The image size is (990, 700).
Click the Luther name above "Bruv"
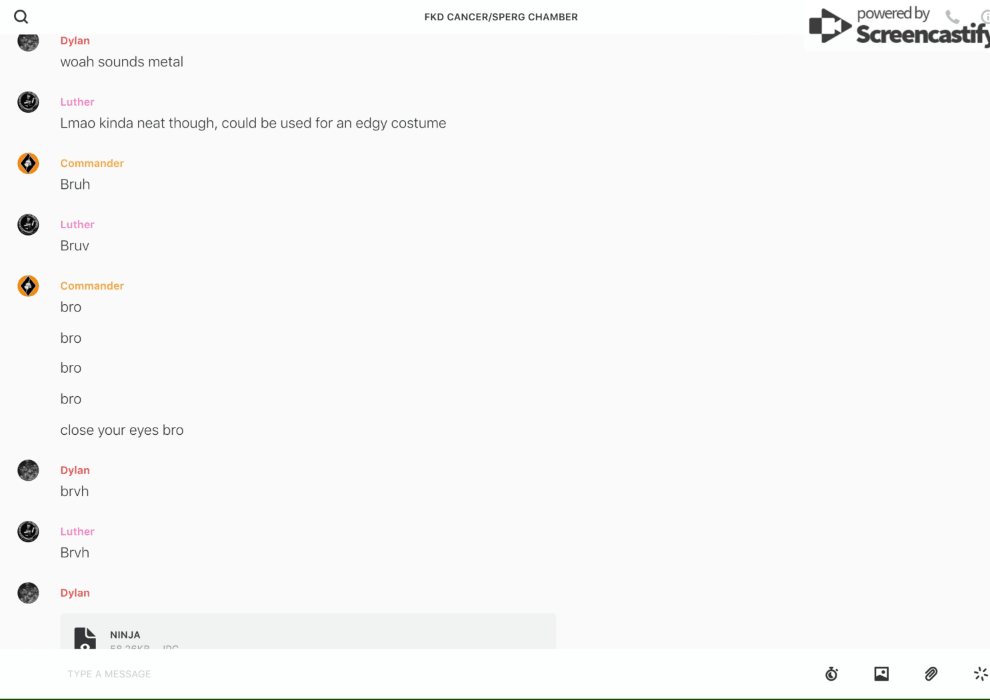pos(77,224)
